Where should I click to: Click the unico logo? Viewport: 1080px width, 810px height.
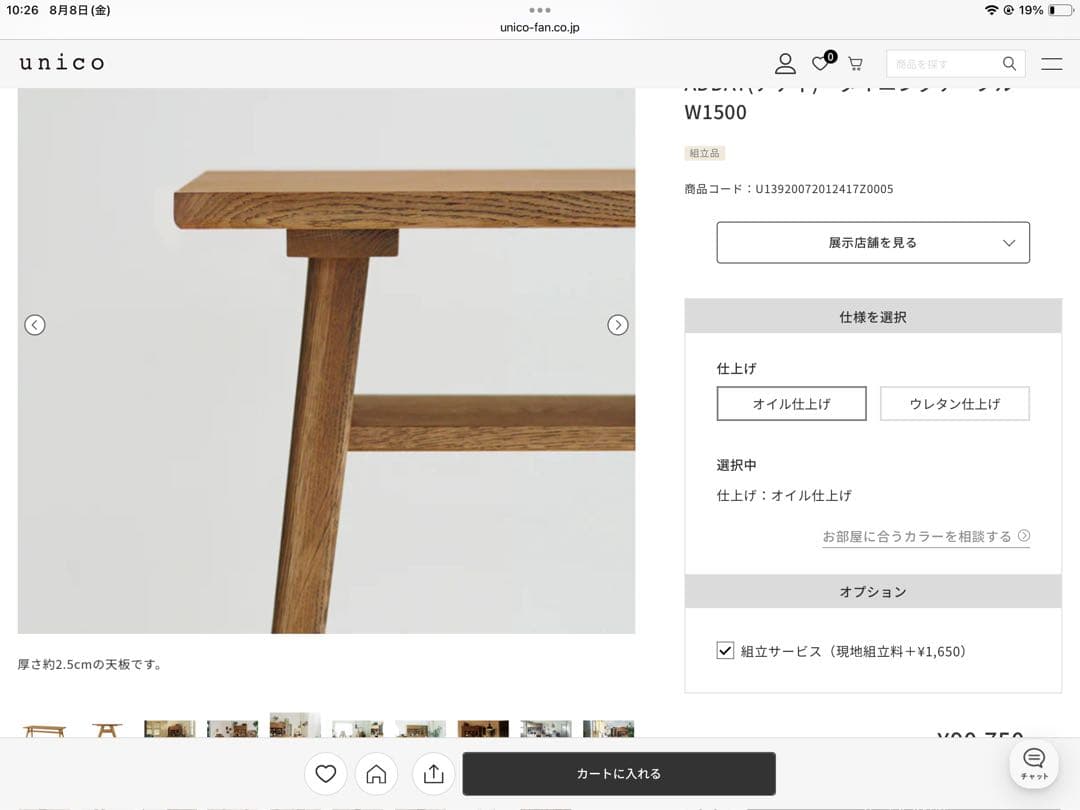pyautogui.click(x=61, y=63)
